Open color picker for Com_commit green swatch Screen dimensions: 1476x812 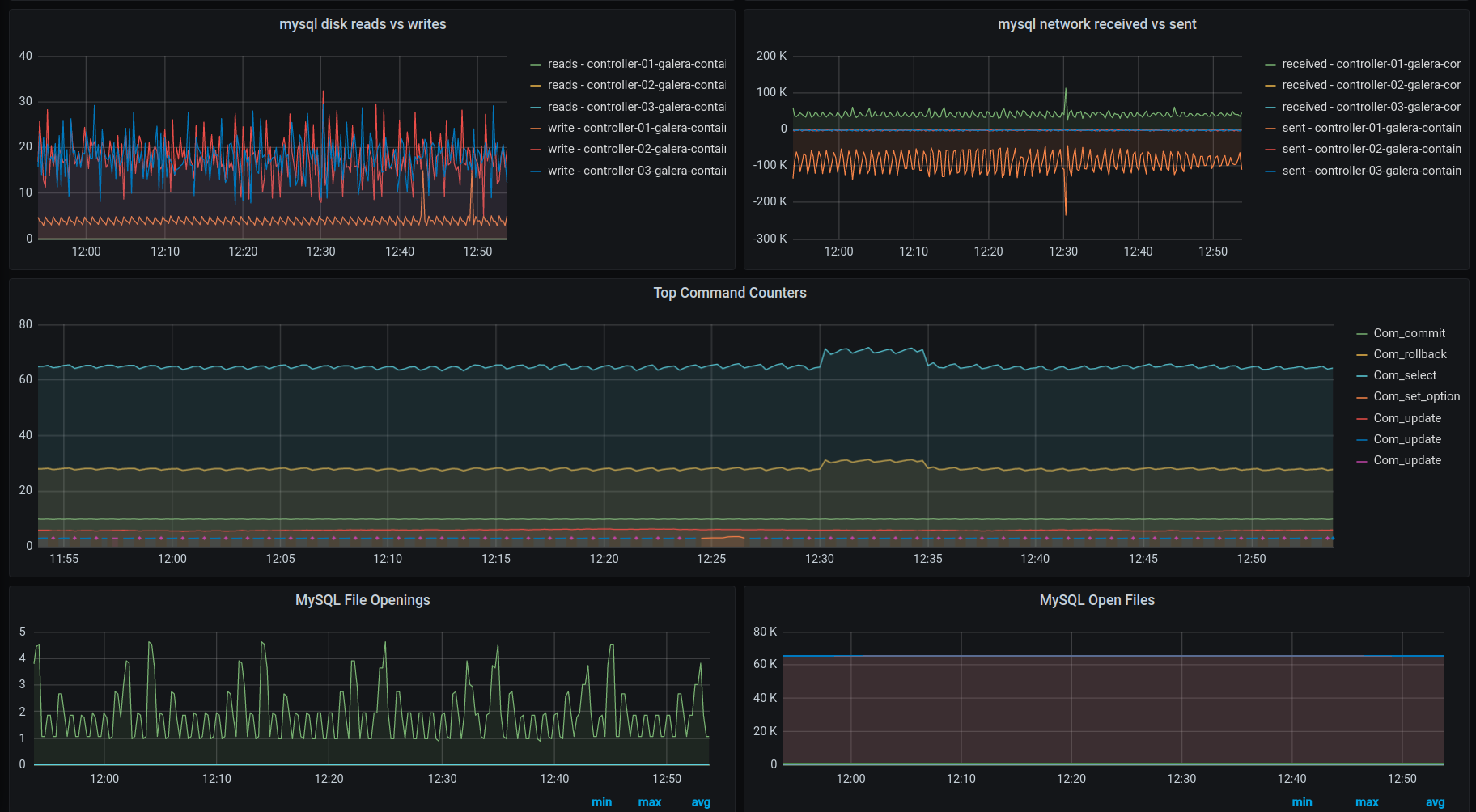[1361, 333]
